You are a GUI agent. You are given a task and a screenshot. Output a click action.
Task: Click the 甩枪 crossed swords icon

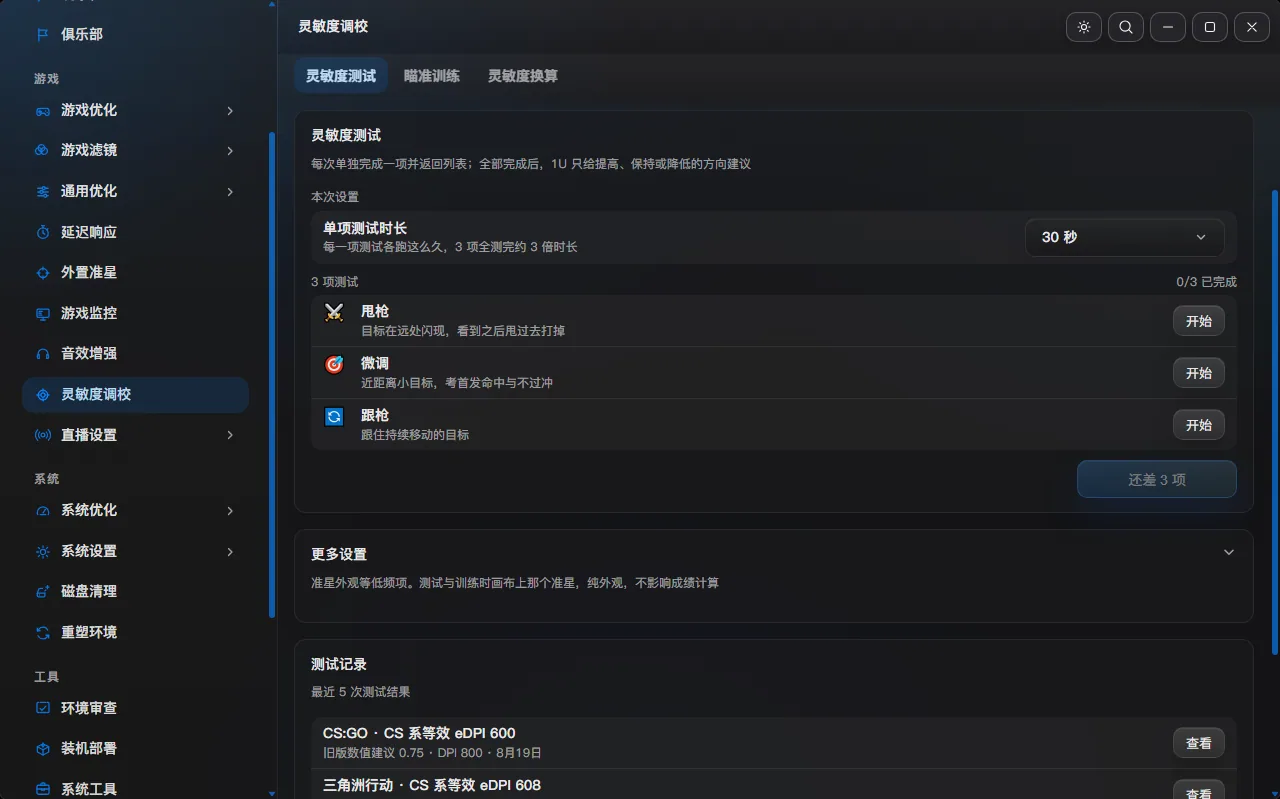point(334,312)
